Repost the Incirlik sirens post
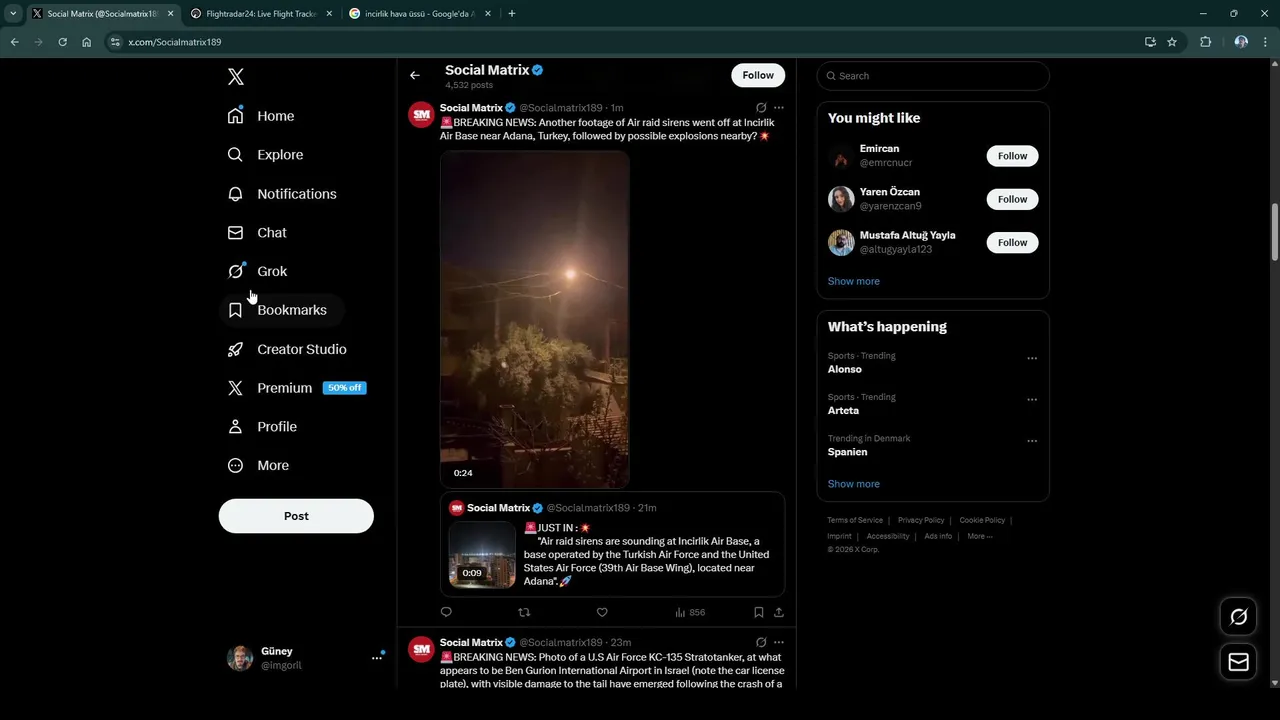Viewport: 1280px width, 720px height. [x=524, y=612]
